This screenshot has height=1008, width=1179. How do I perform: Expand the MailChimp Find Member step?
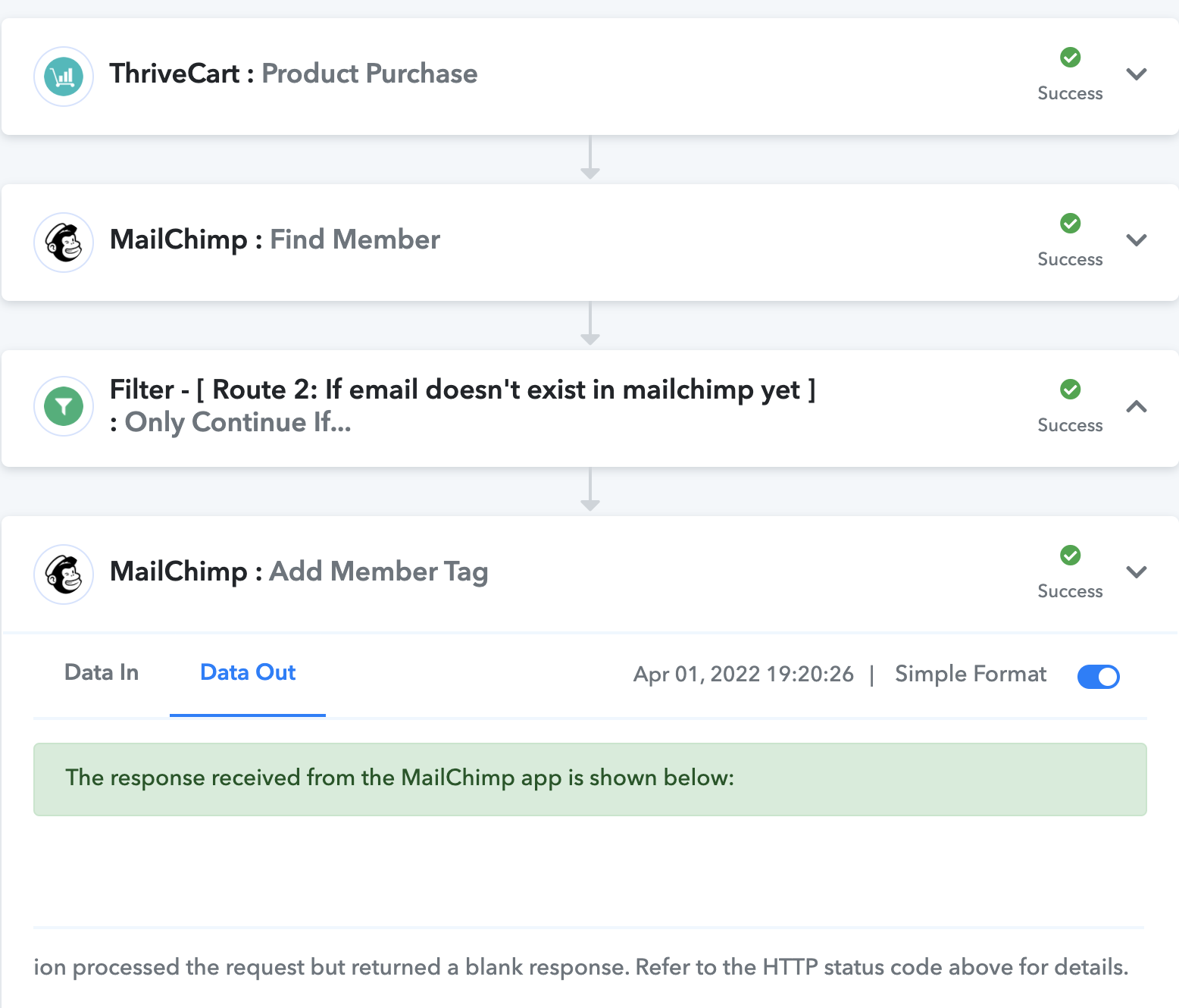click(x=1136, y=240)
